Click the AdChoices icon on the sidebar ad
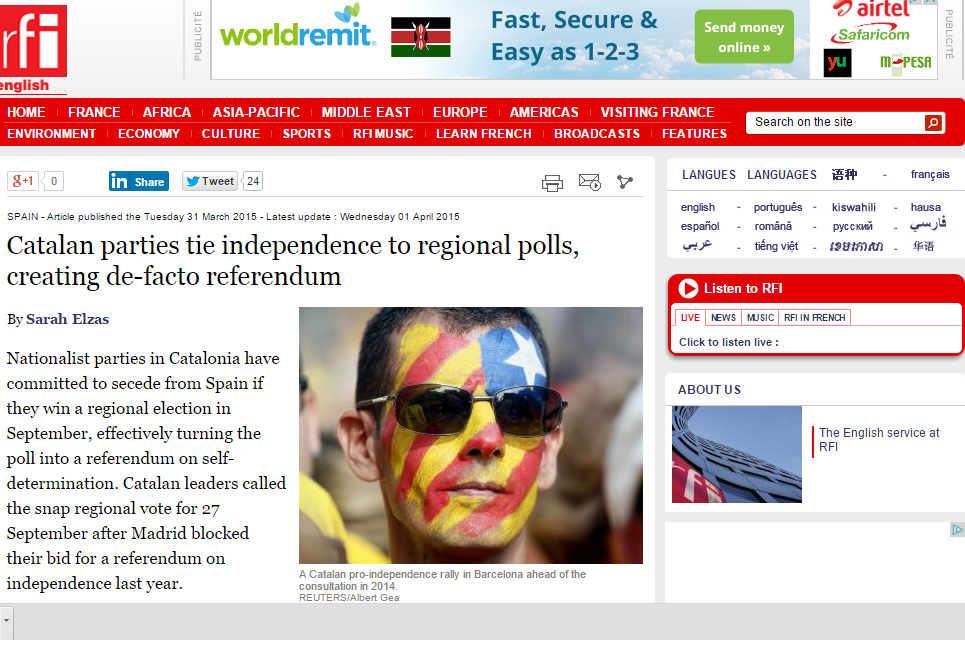Screen dimensions: 965x648 pos(957,529)
